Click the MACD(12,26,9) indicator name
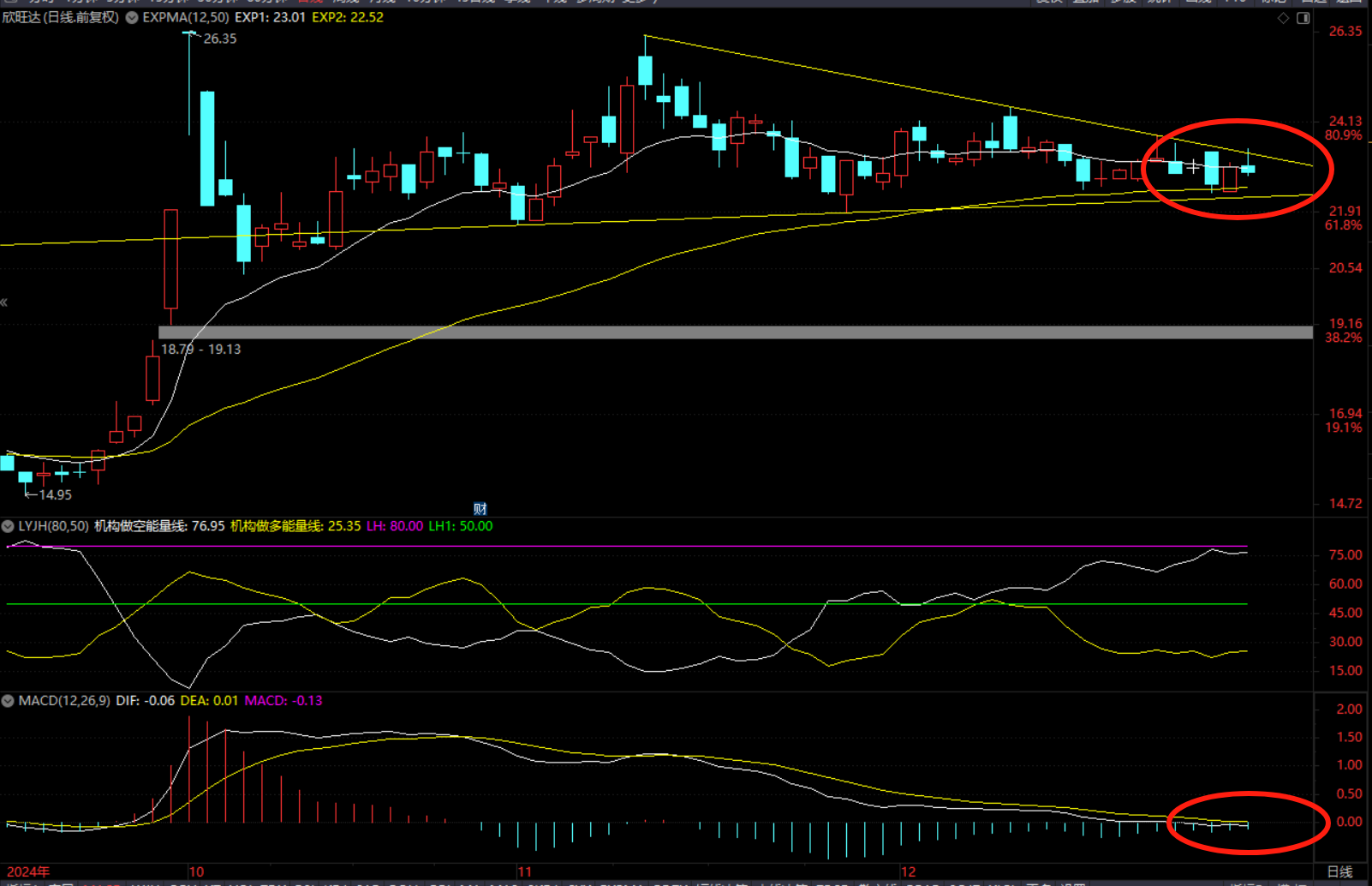Screen dimensions: 1372x886 click(64, 701)
